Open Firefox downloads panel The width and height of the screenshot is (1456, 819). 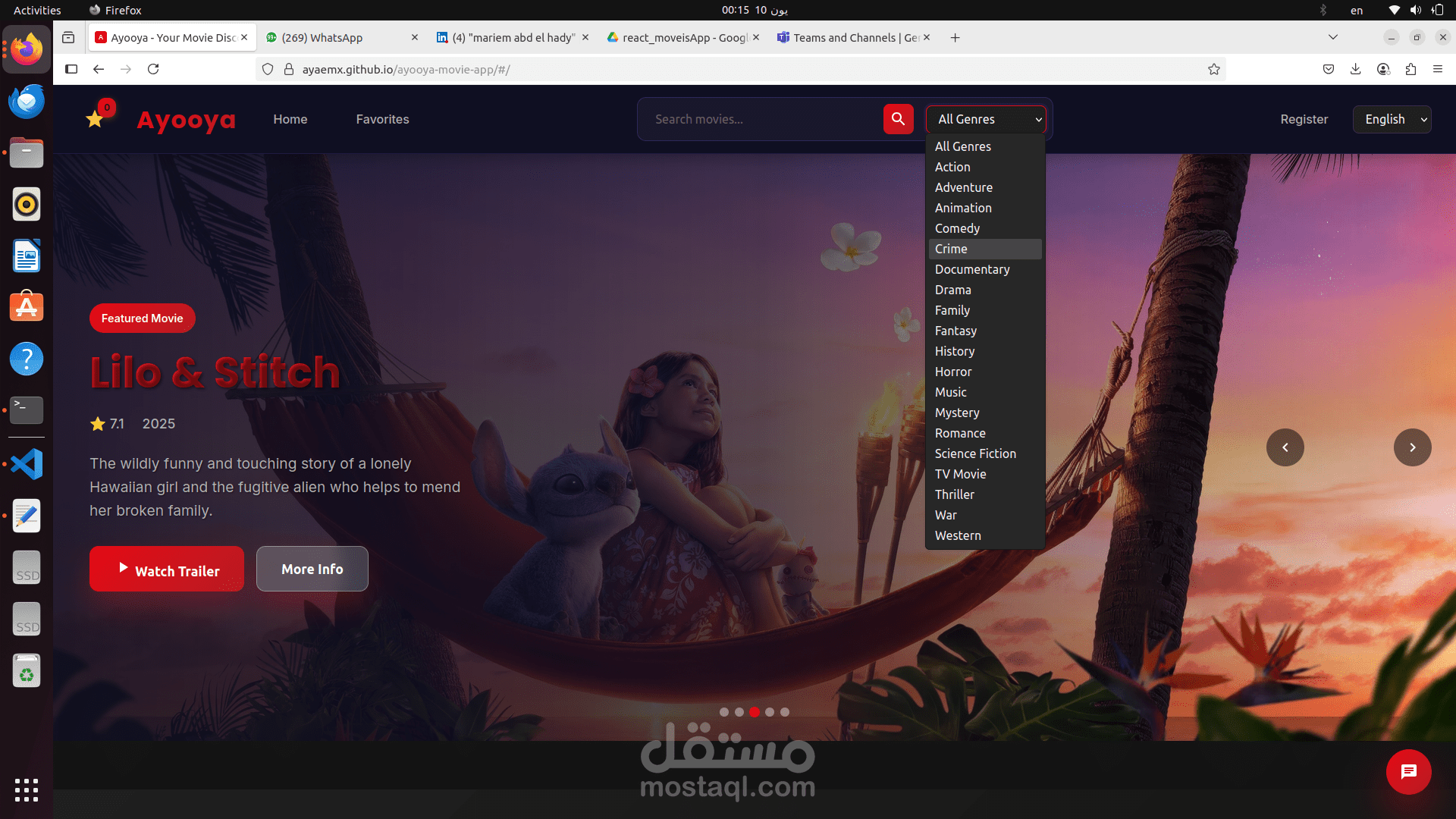click(x=1355, y=69)
